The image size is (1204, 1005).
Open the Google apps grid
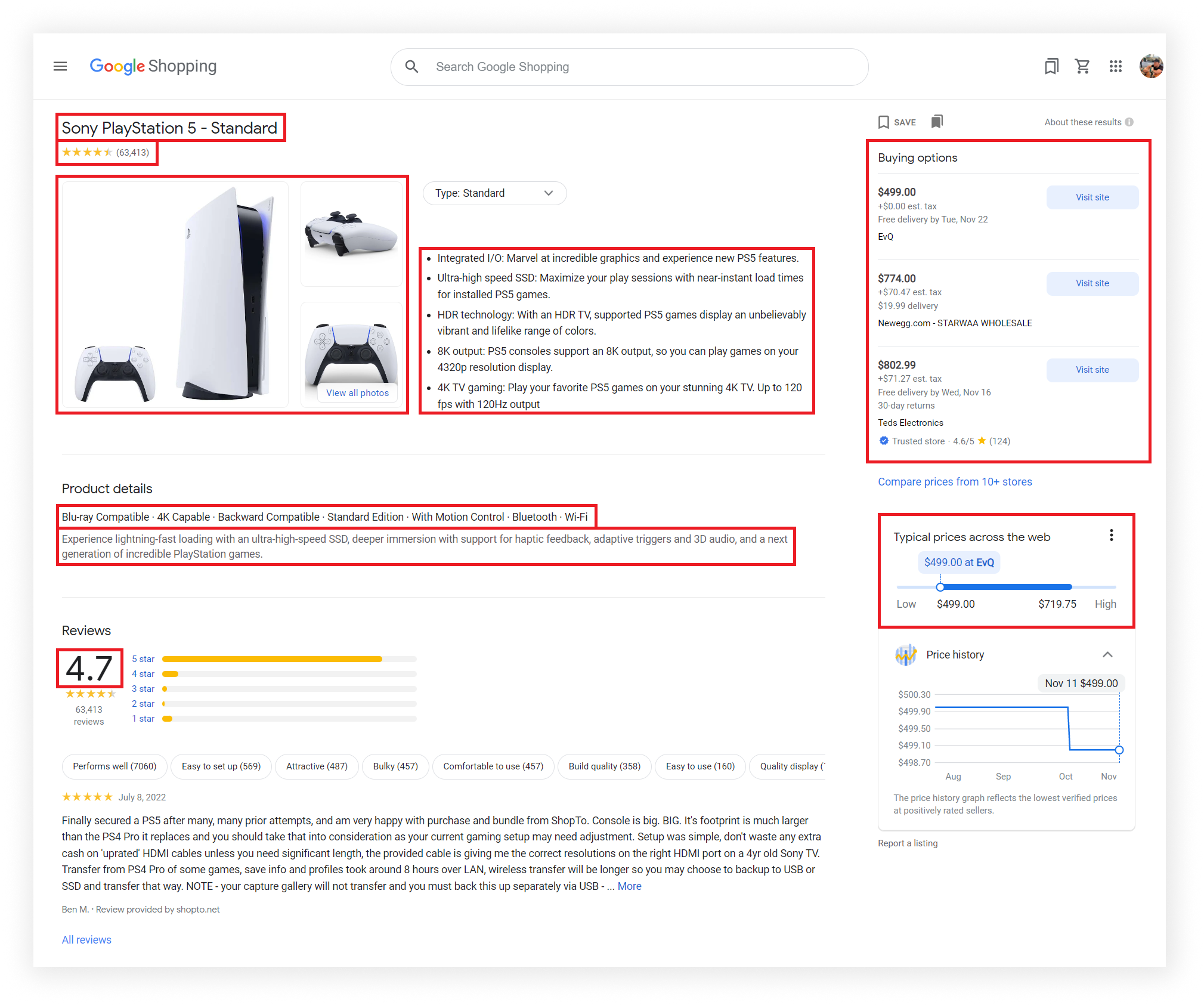tap(1116, 66)
